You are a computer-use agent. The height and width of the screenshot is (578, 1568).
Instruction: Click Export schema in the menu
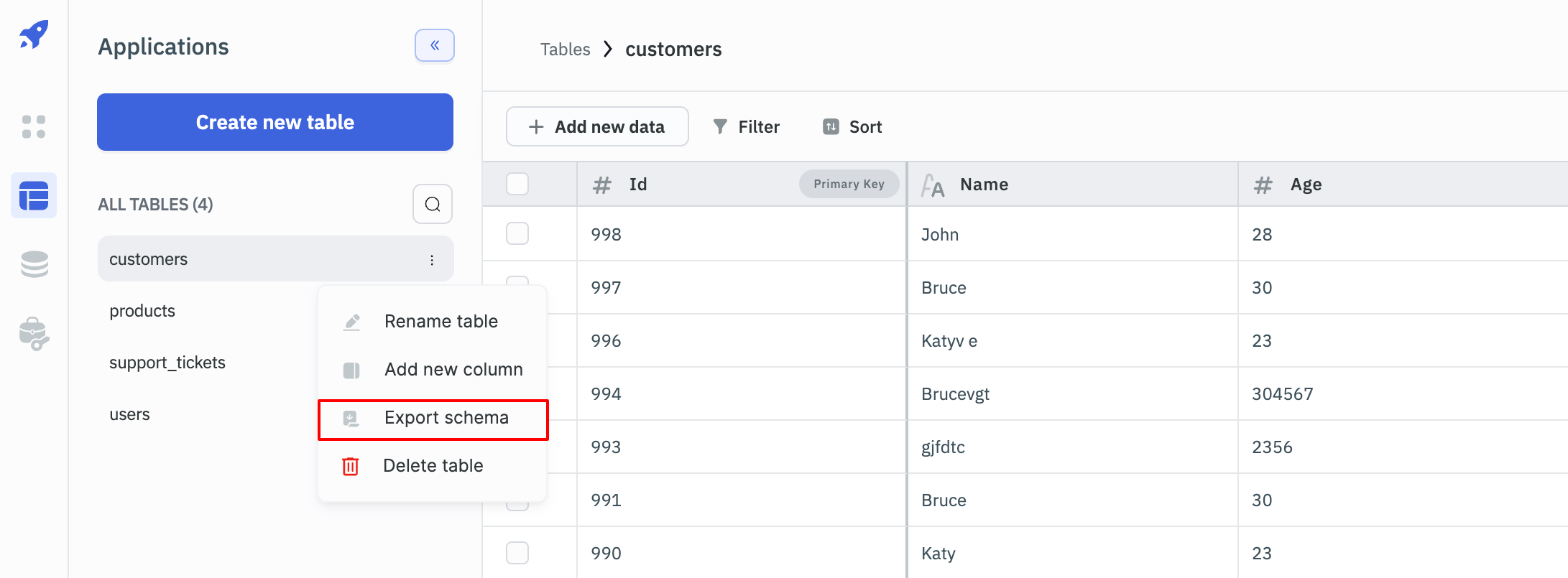(x=446, y=418)
